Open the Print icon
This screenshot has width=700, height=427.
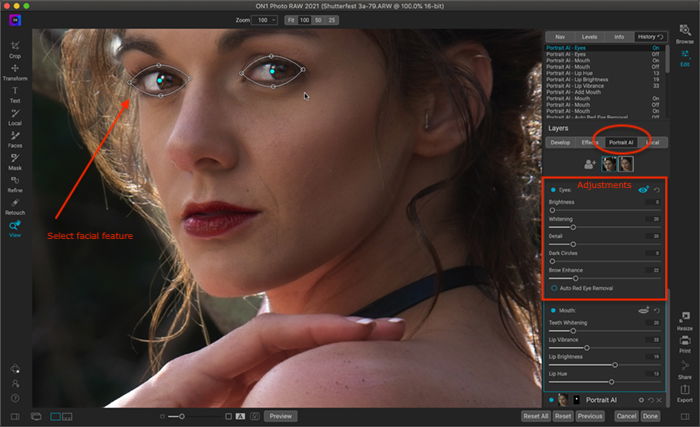pos(684,344)
